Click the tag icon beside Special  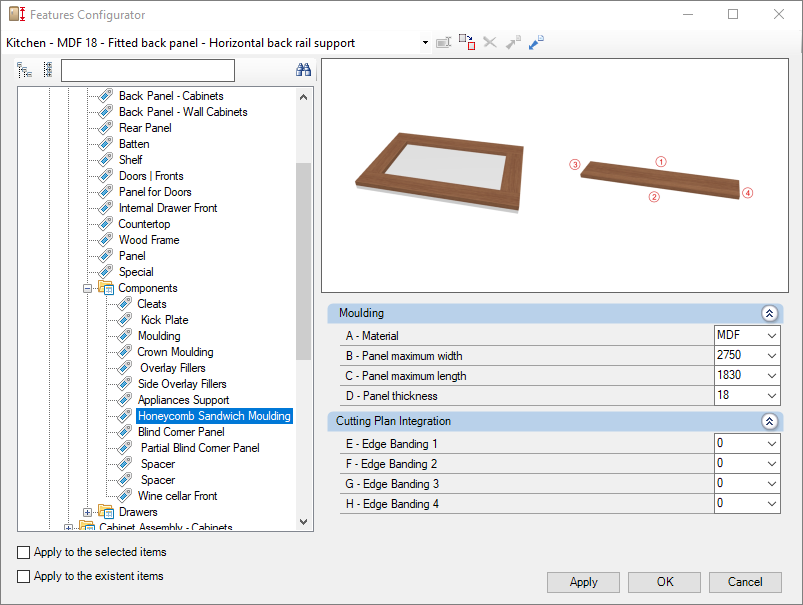pyautogui.click(x=105, y=272)
